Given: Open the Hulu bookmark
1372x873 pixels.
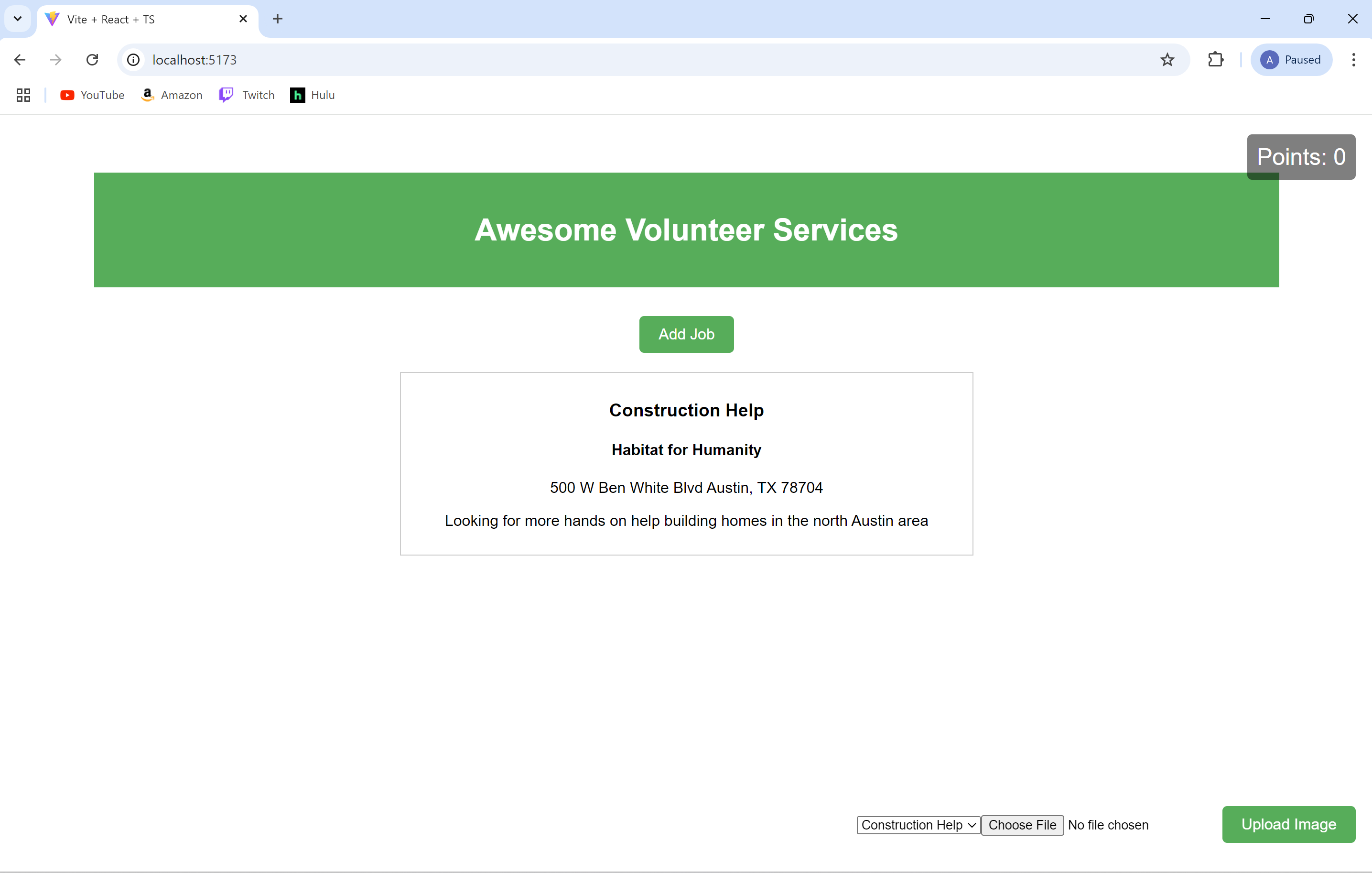Looking at the screenshot, I should (312, 95).
